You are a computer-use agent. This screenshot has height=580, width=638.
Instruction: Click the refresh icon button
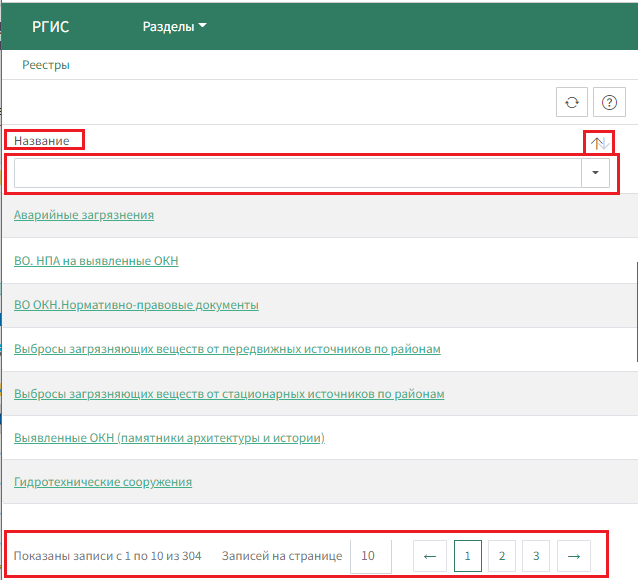coord(572,102)
